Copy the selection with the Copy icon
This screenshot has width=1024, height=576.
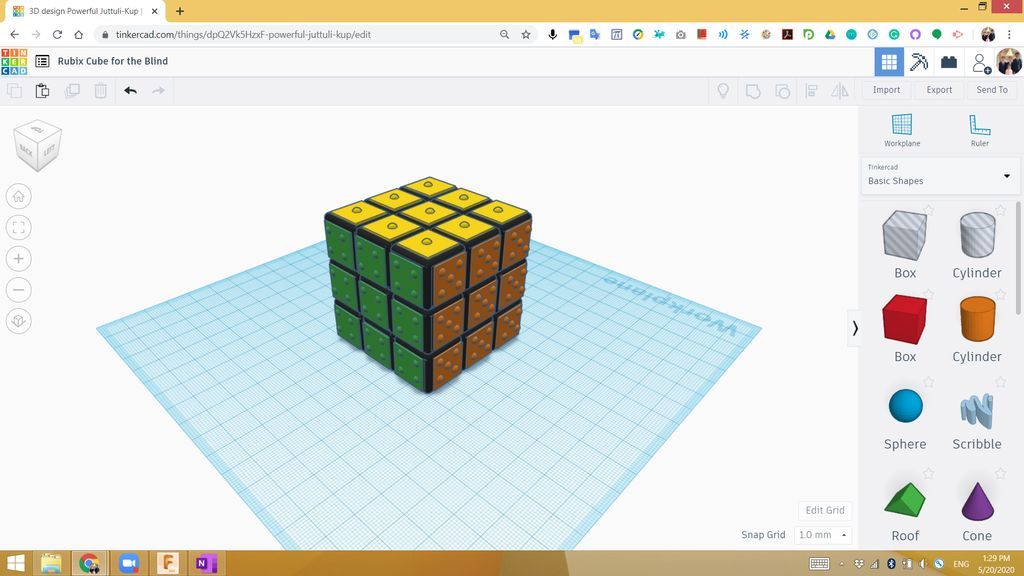(x=14, y=91)
